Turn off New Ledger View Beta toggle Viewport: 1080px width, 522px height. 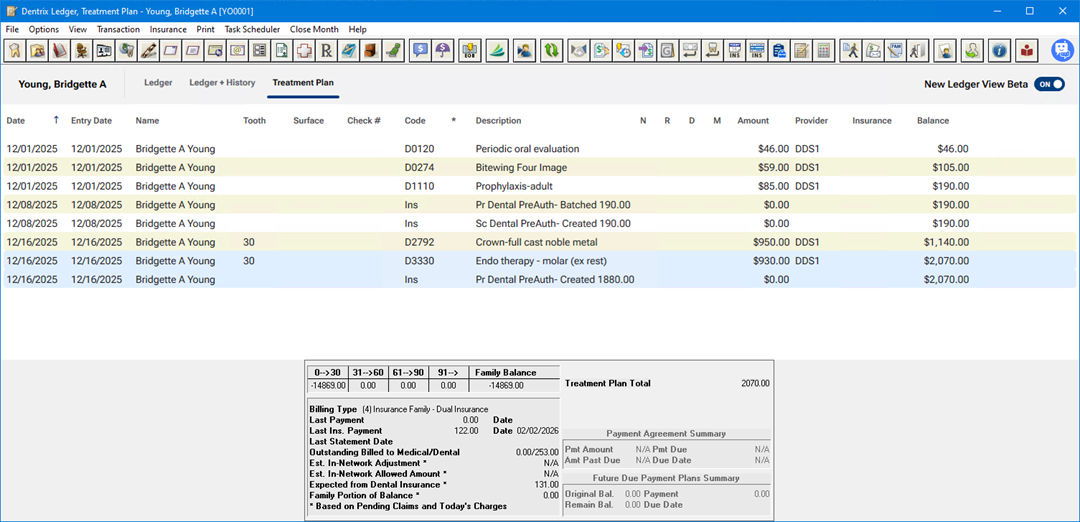click(x=1049, y=84)
